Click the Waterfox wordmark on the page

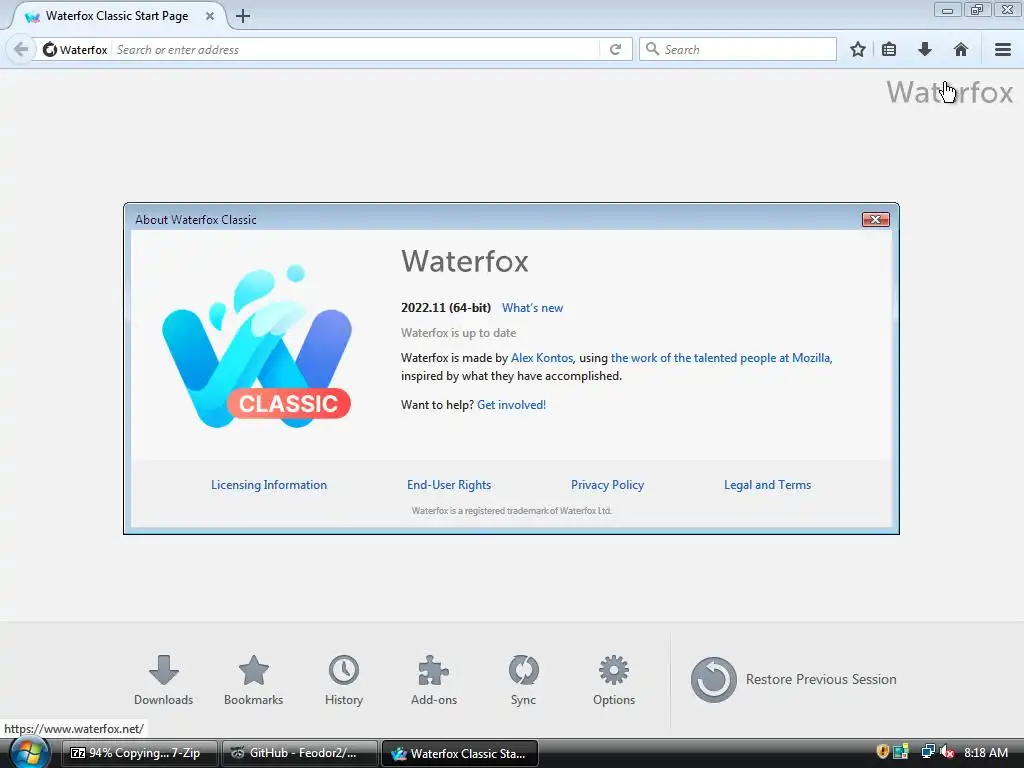(x=950, y=92)
